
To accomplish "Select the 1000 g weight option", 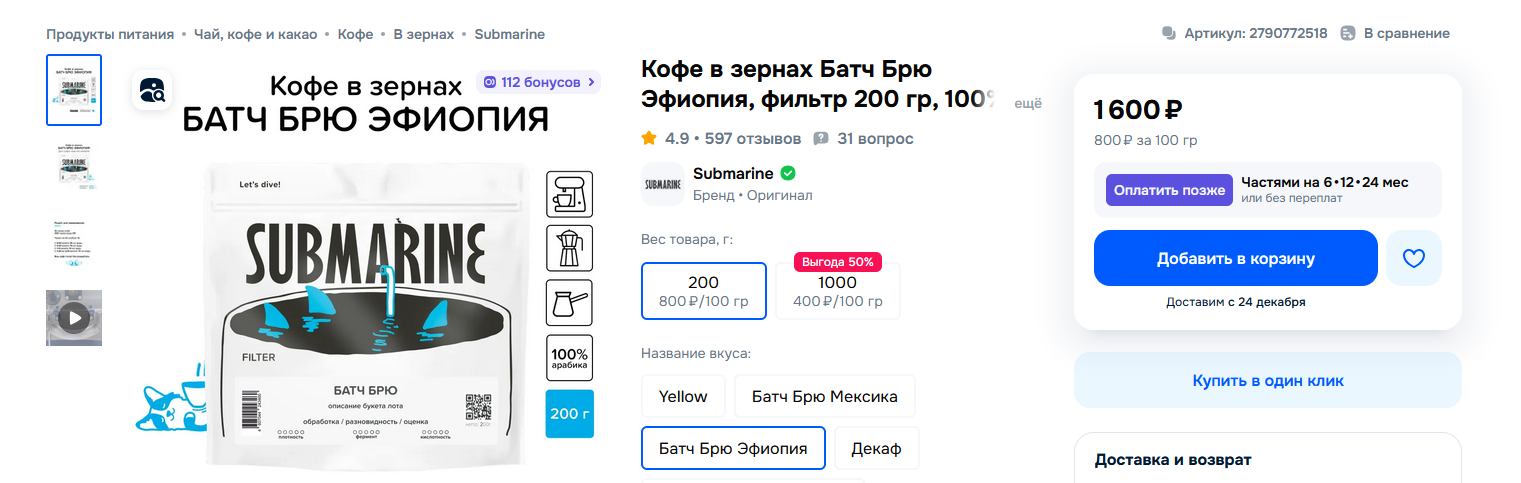I will coord(837,291).
